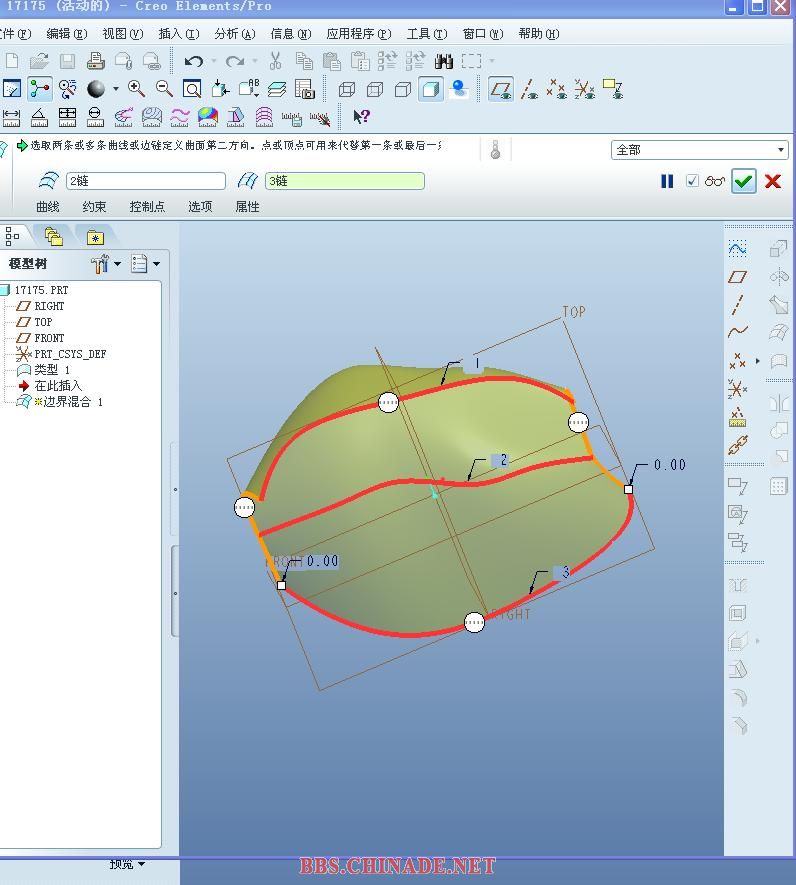Open the 帮助 menu

[x=539, y=34]
